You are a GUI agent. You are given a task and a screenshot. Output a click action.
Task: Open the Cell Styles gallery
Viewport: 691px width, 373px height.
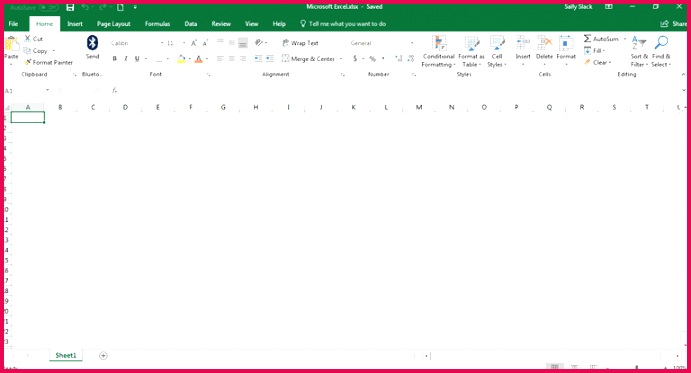pos(497,52)
